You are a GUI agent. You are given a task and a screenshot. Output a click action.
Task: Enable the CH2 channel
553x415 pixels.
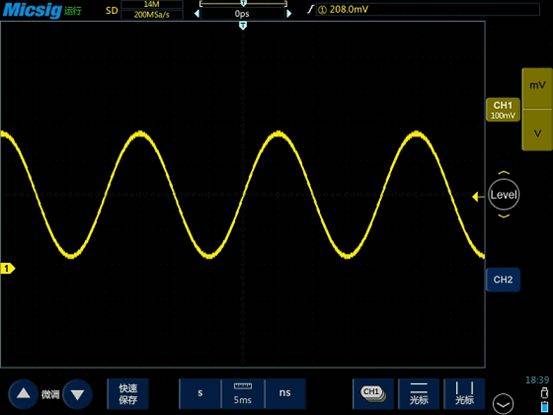click(x=503, y=280)
